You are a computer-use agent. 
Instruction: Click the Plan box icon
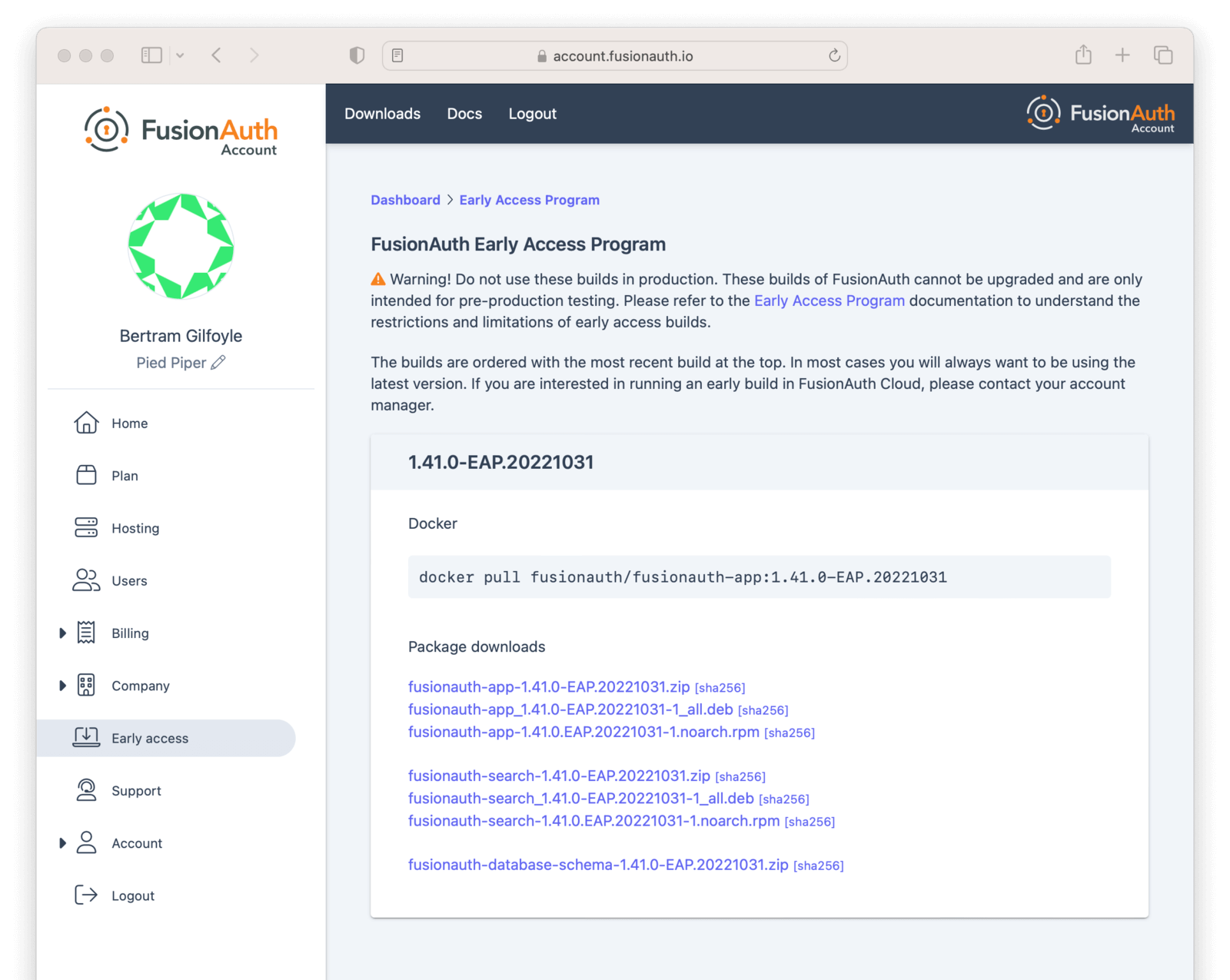coord(86,475)
